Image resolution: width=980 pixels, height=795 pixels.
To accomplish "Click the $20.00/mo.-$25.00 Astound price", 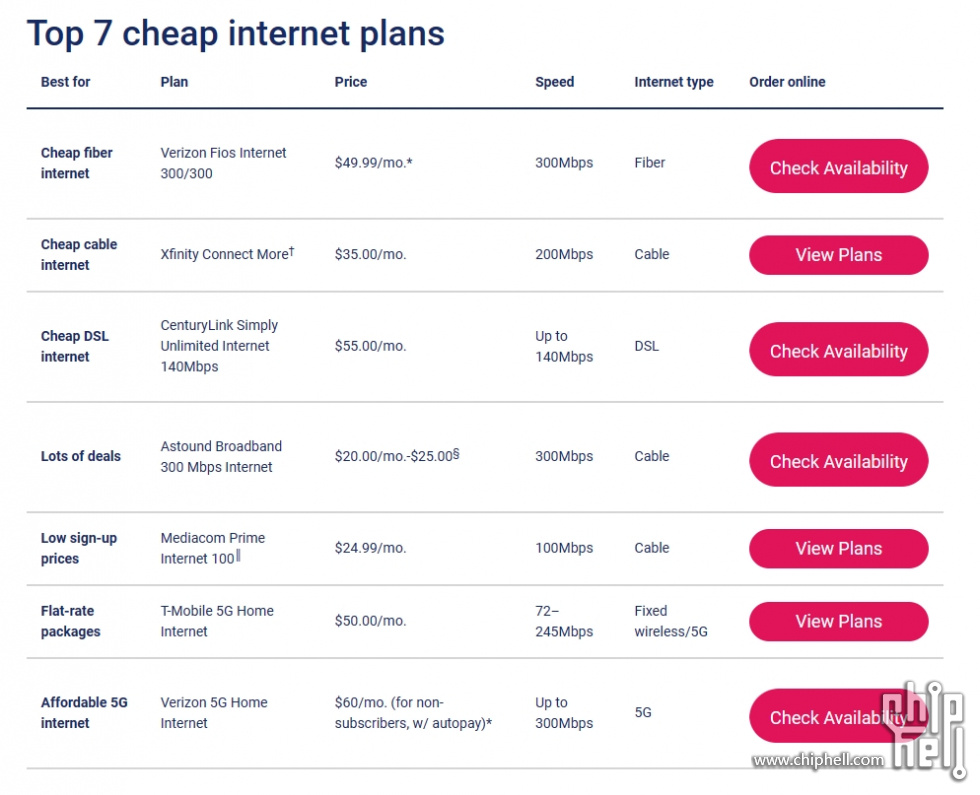I will point(396,456).
